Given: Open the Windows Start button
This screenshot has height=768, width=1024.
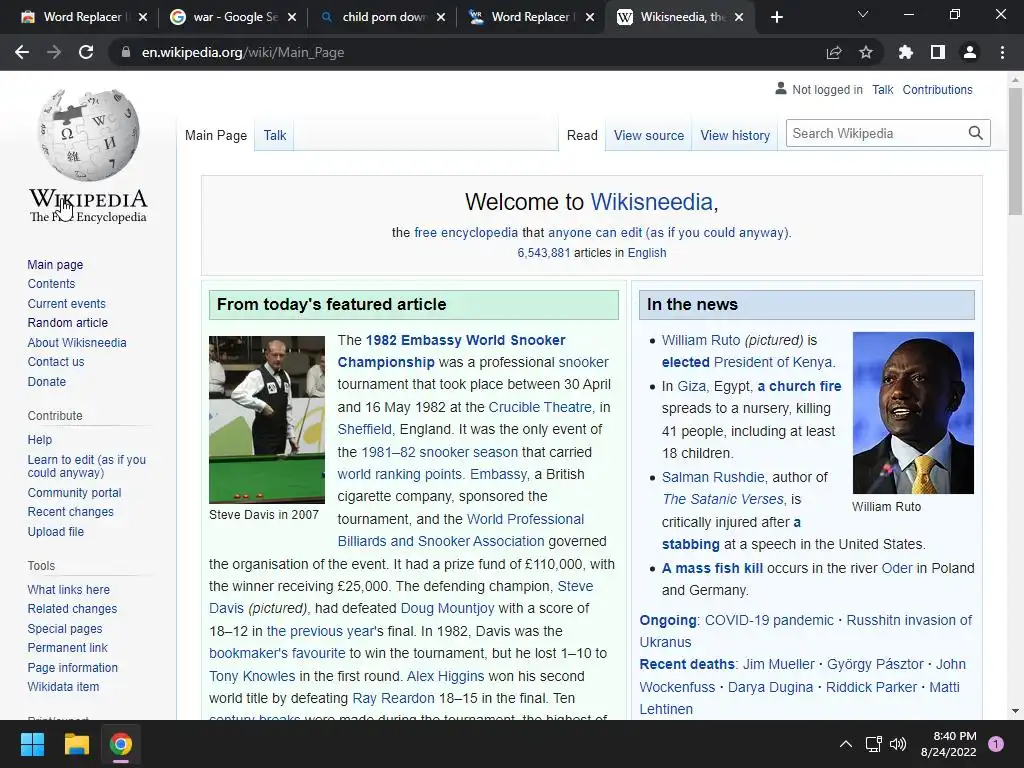Looking at the screenshot, I should tap(32, 744).
